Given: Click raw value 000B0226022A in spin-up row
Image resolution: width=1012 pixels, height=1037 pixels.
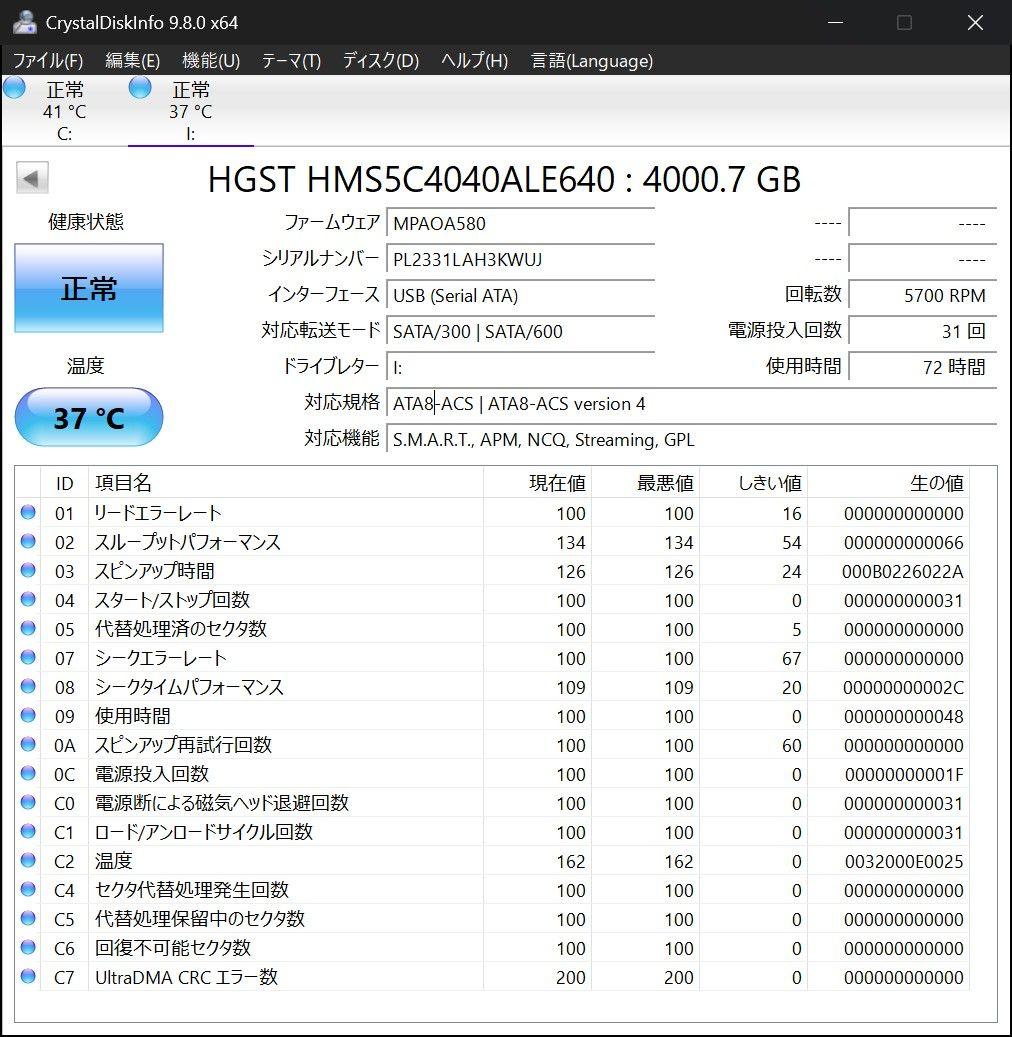Looking at the screenshot, I should 902,571.
